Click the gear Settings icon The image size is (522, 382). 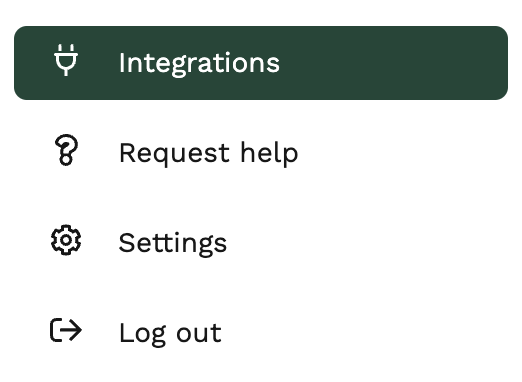(x=66, y=240)
